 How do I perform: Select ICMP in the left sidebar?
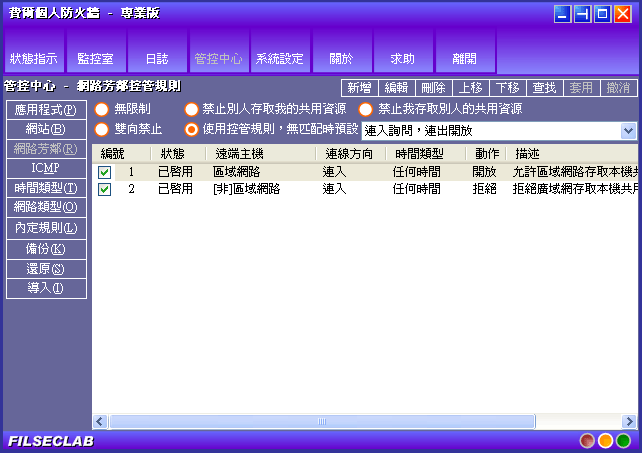(45, 168)
